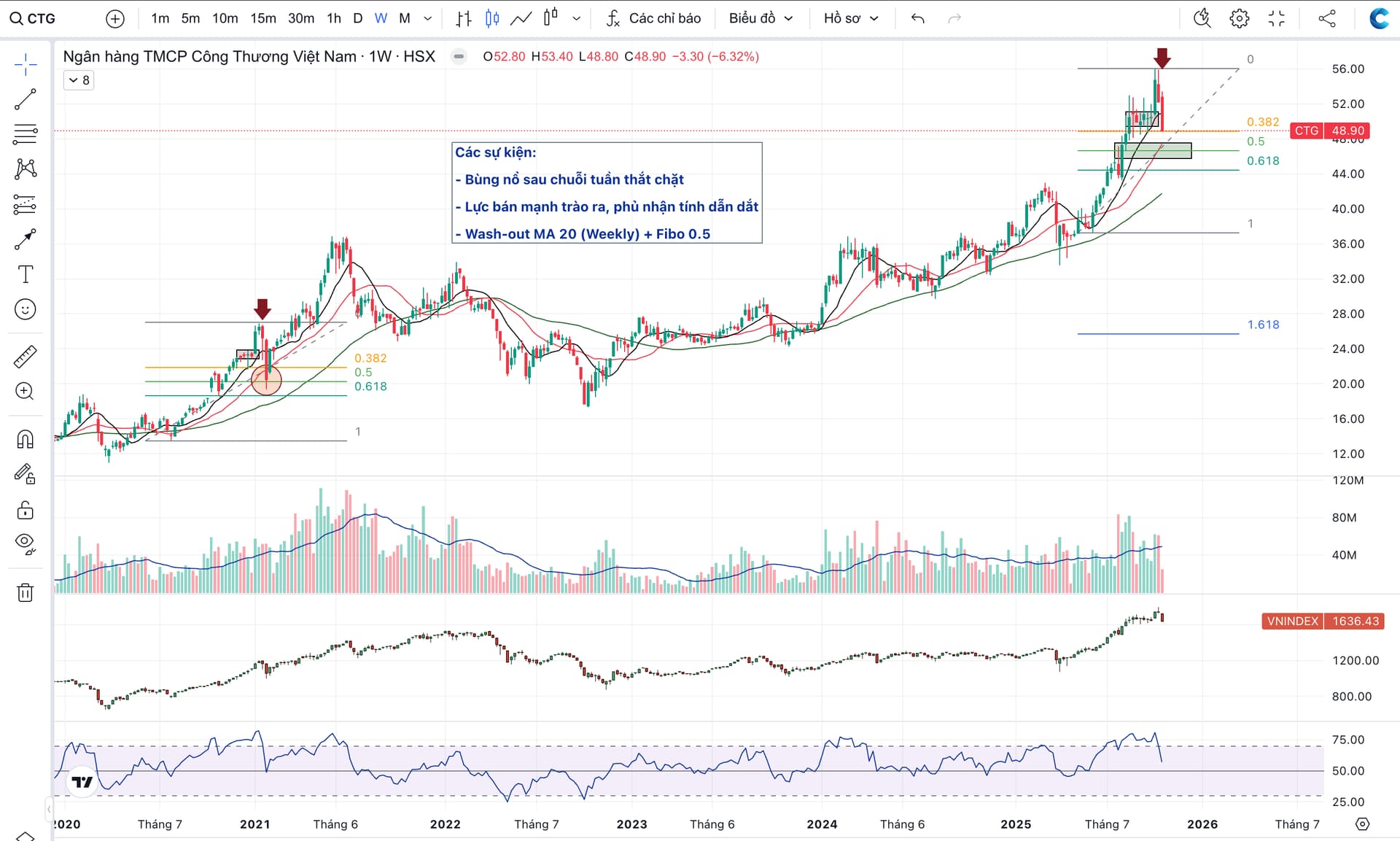Screen dimensions: 1400x841
Task: Select the trend line drawing tool
Action: point(26,99)
